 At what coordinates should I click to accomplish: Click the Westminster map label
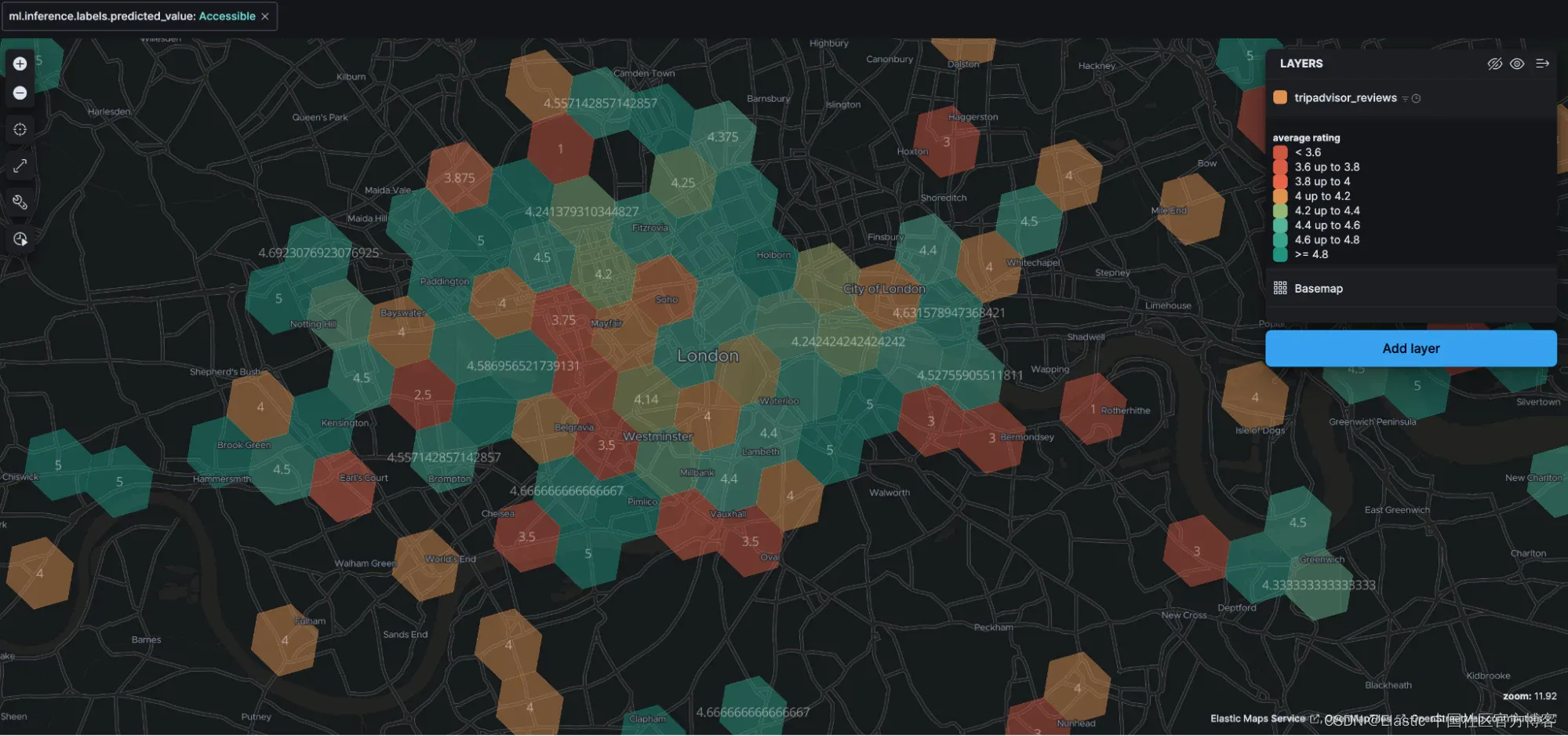[657, 436]
